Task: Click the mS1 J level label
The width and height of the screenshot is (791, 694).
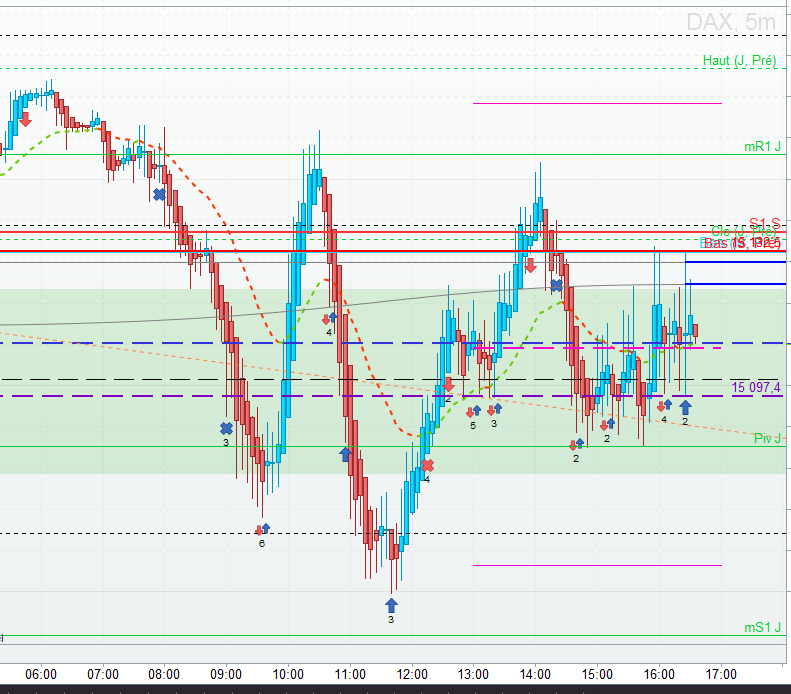Action: pos(762,628)
